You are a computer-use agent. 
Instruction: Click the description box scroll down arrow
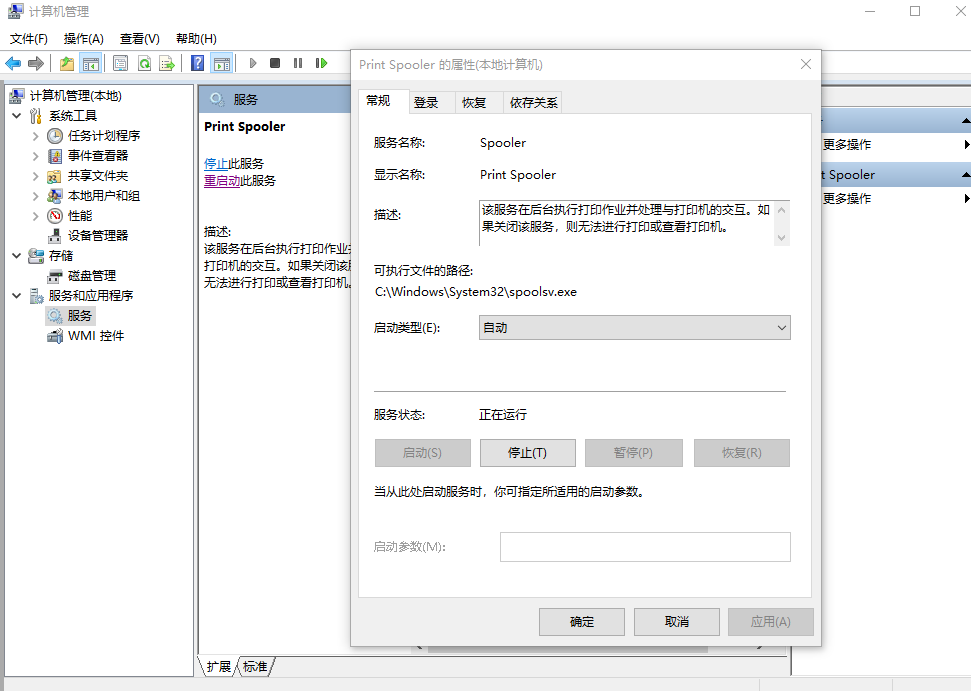(782, 238)
